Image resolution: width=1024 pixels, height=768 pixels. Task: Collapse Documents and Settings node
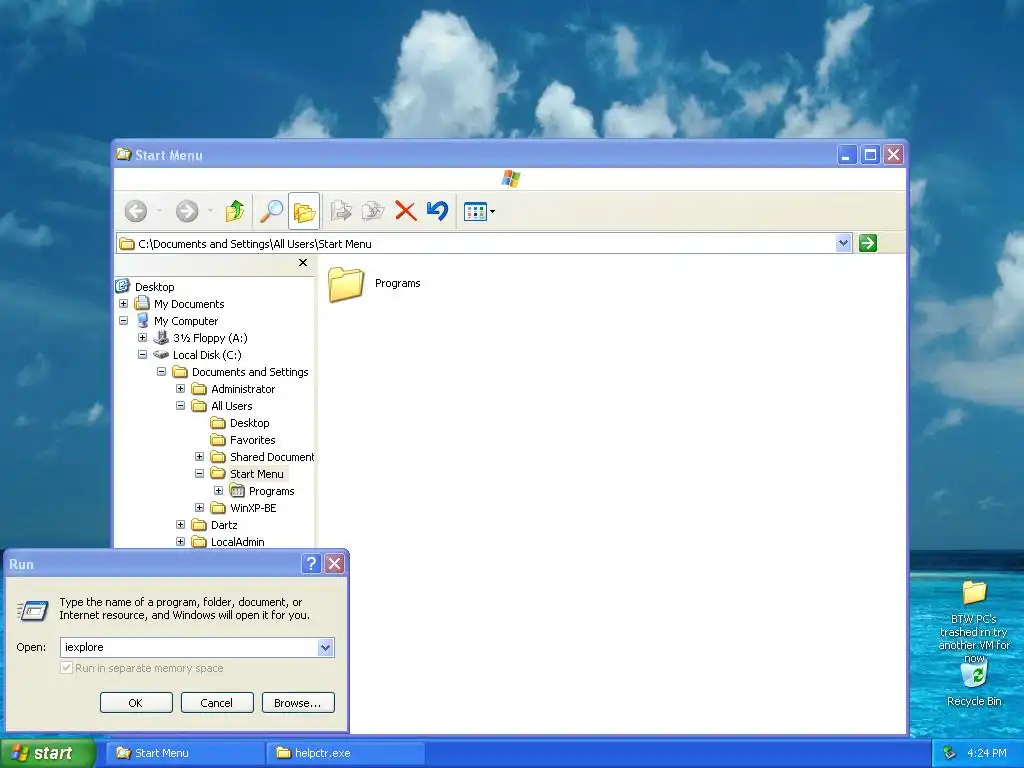[161, 372]
